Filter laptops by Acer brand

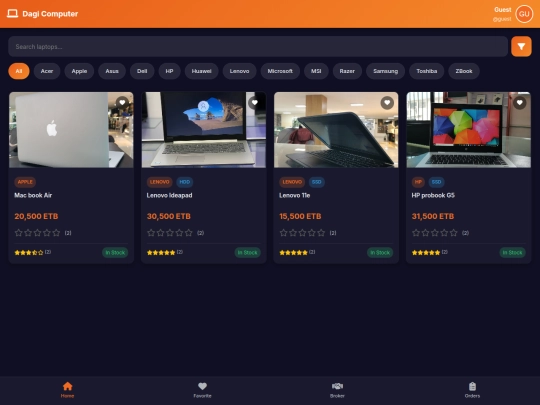point(47,71)
